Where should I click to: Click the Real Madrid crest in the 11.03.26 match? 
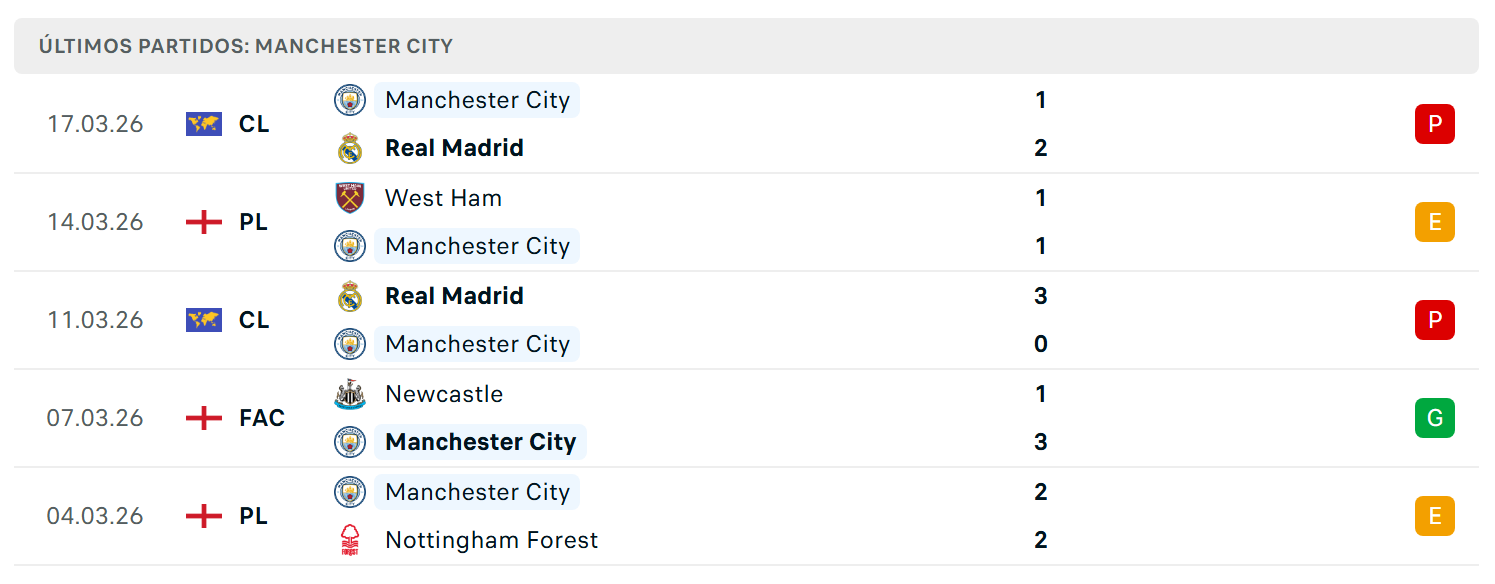[x=349, y=296]
